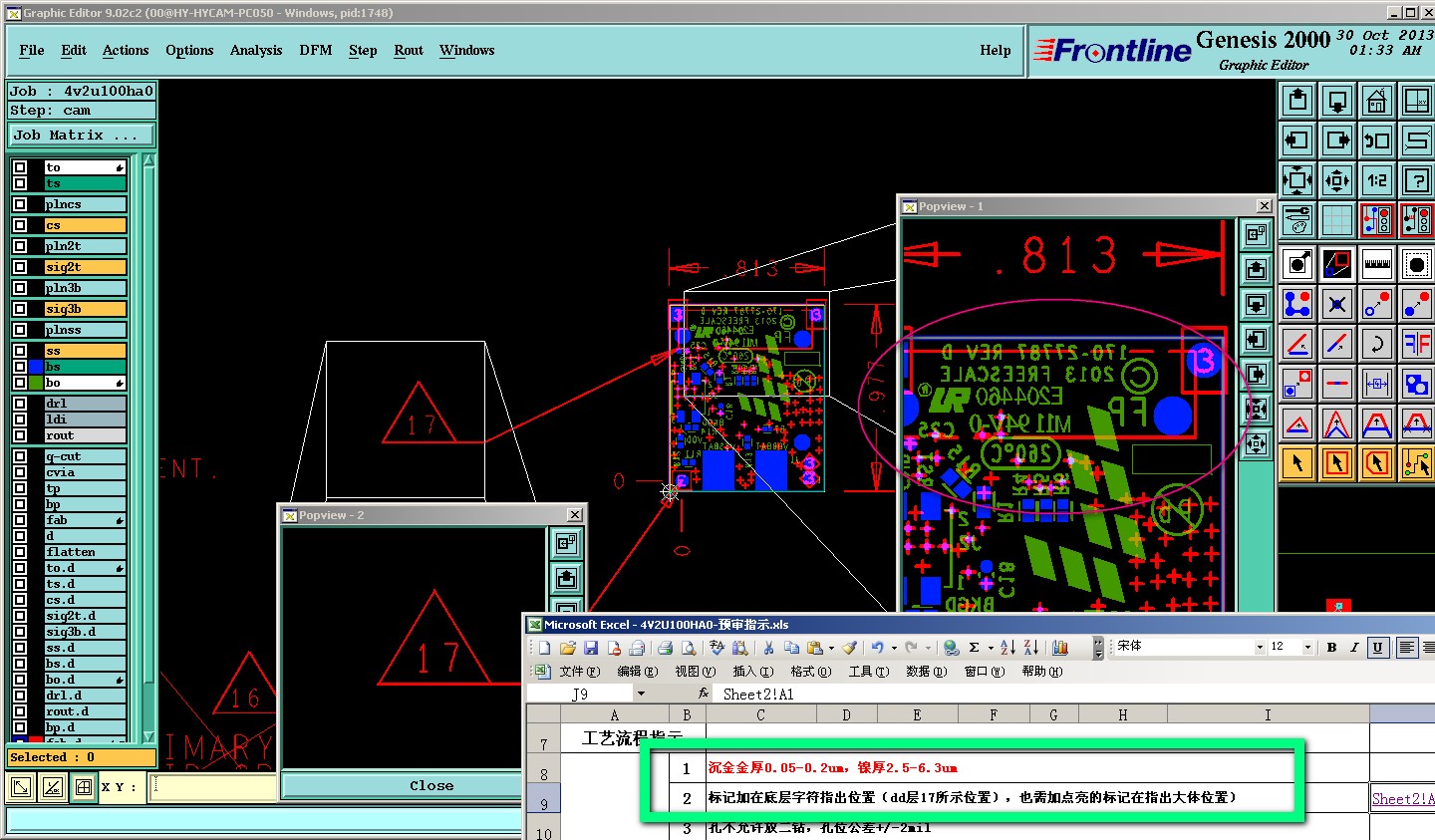Screen dimensions: 1435x840
Task: Click the Job Matrix ... button
Action: (x=82, y=135)
